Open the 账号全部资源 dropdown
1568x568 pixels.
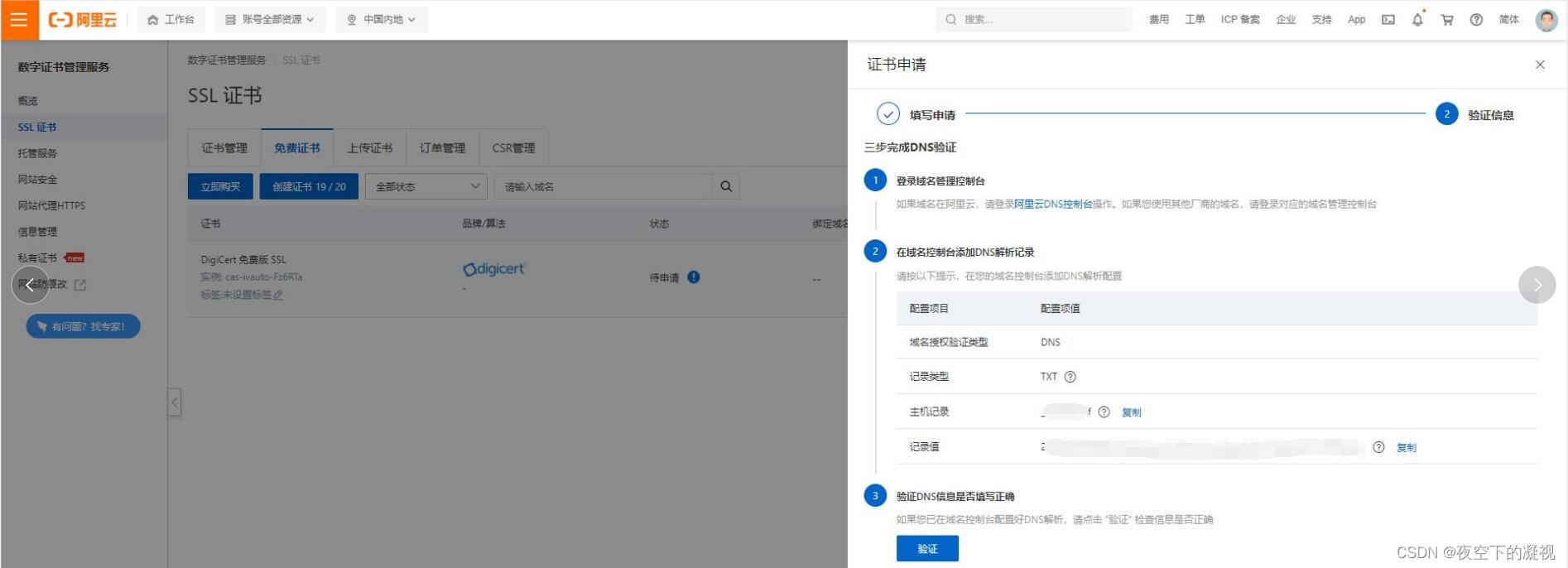pos(270,19)
